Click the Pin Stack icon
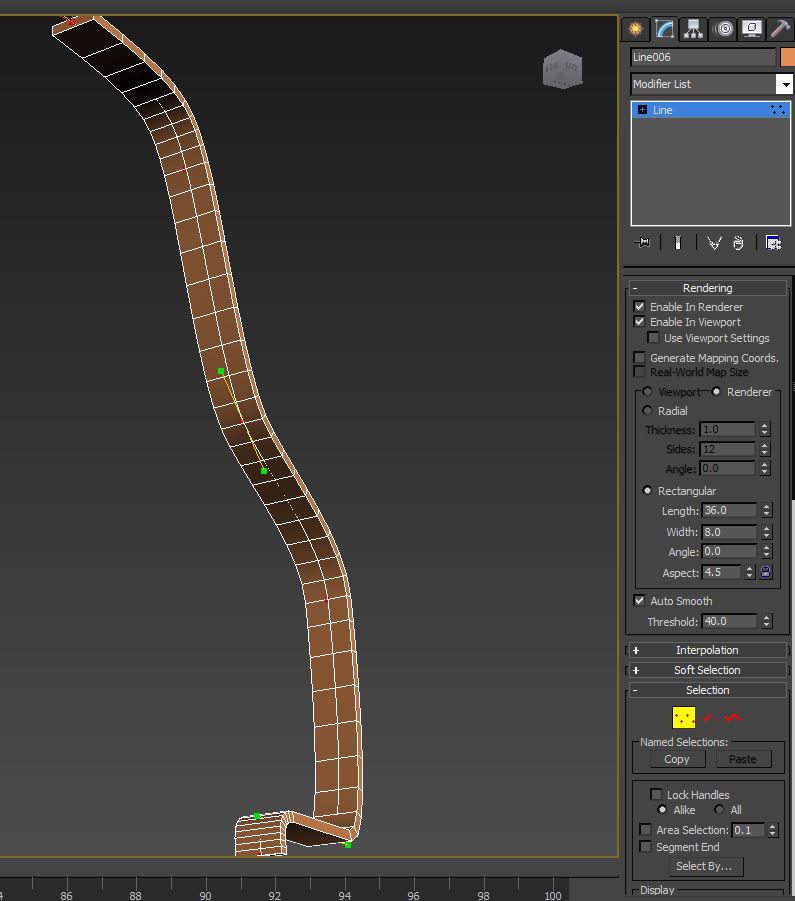This screenshot has width=795, height=901. [642, 243]
